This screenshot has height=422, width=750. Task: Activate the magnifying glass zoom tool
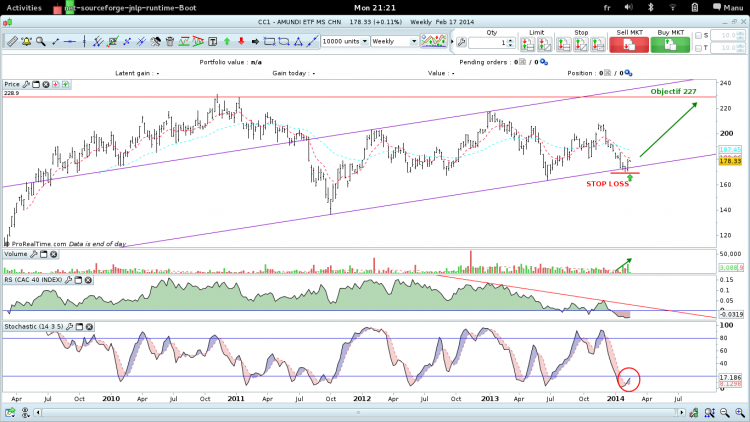coord(41,42)
